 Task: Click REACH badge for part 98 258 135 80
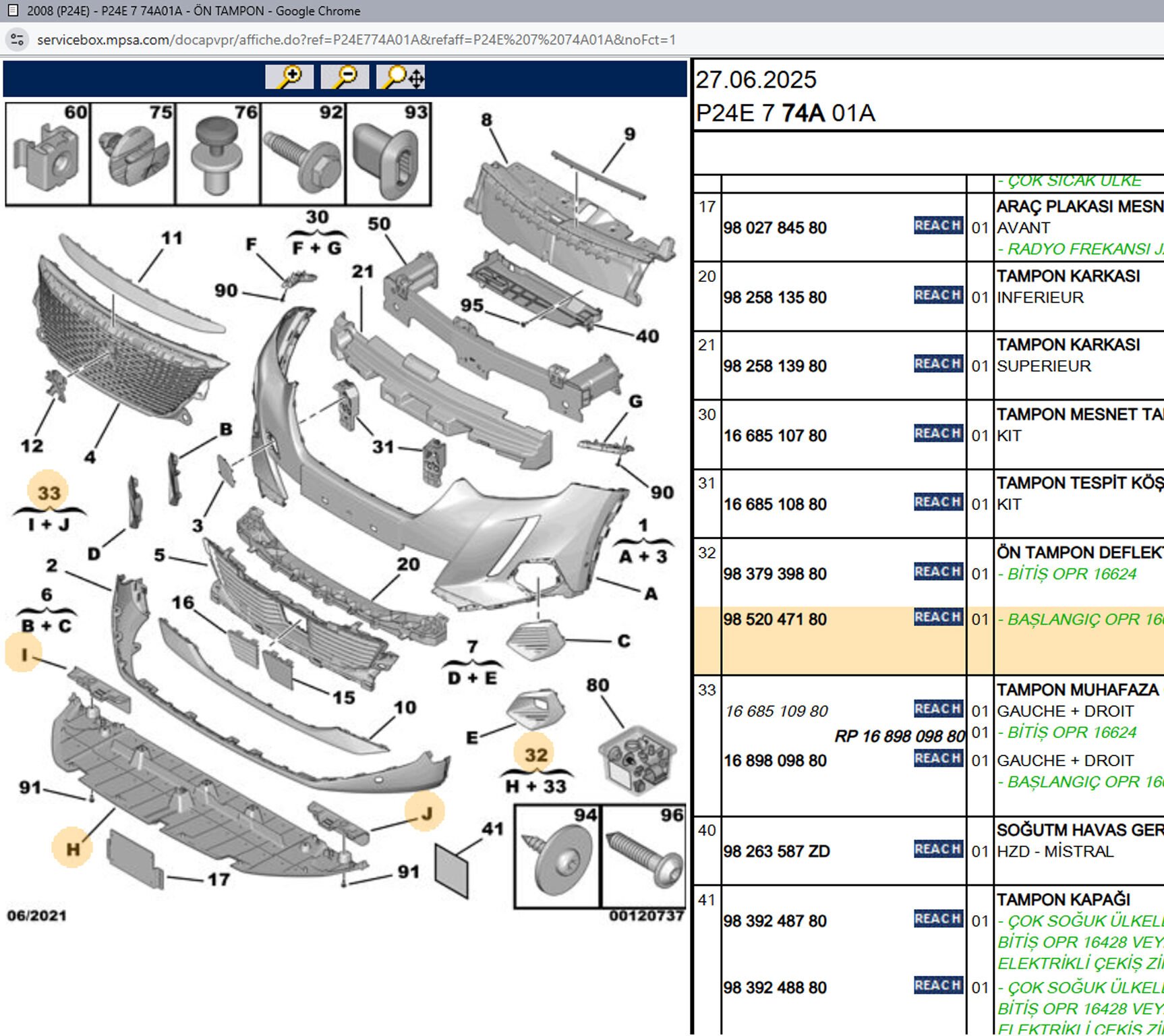(x=937, y=295)
